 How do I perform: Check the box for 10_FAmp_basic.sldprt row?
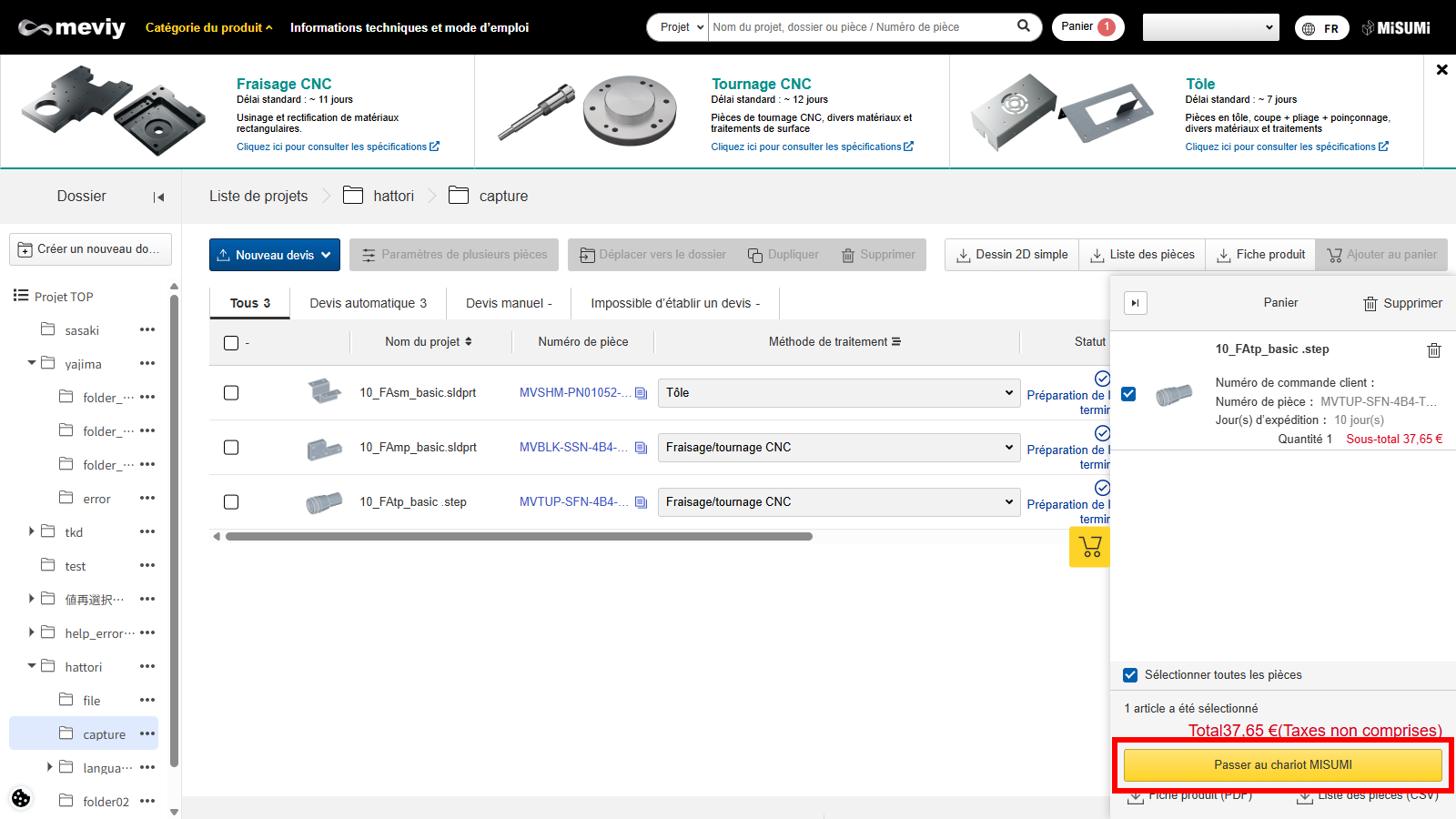click(x=231, y=448)
